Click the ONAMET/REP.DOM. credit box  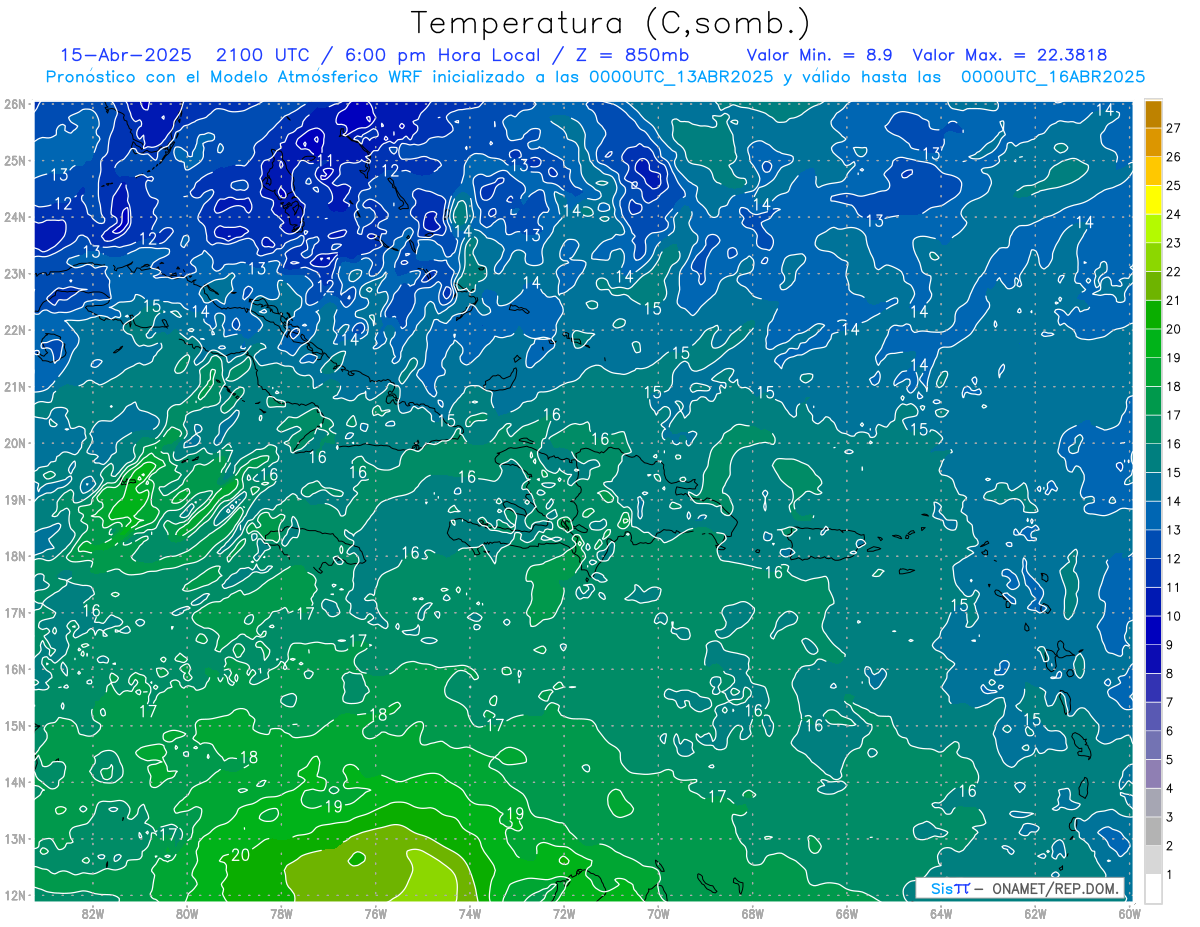click(x=1021, y=888)
